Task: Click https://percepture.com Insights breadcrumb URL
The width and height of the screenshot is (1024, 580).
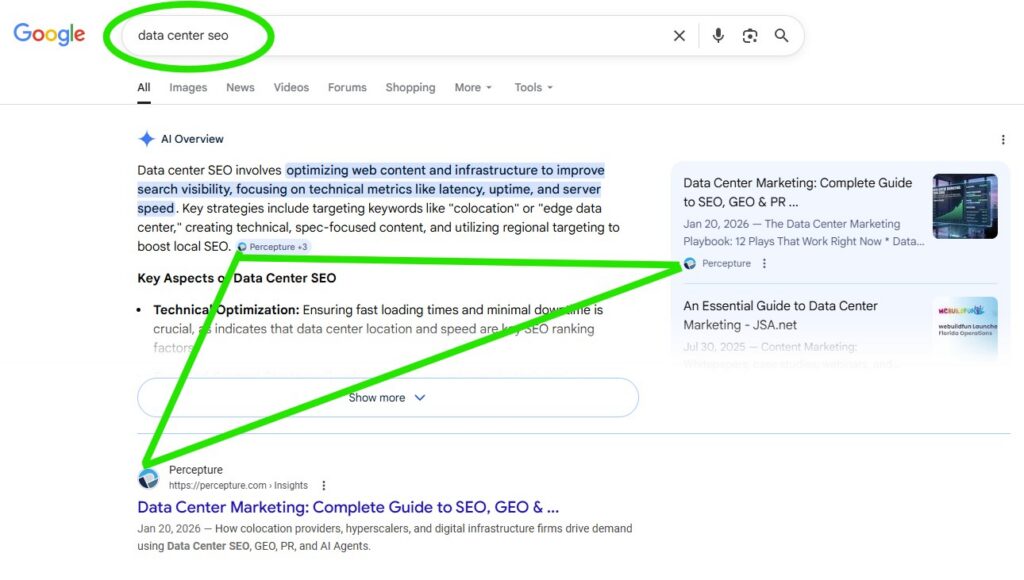Action: tap(238, 485)
